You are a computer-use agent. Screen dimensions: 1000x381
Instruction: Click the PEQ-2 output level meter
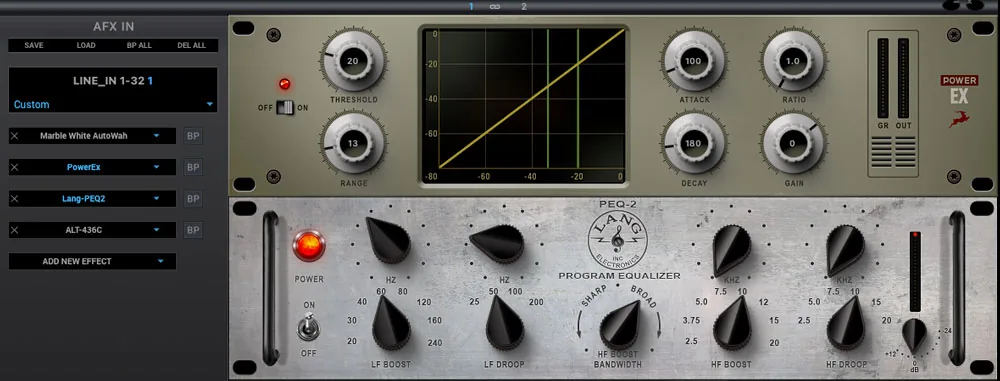click(915, 271)
